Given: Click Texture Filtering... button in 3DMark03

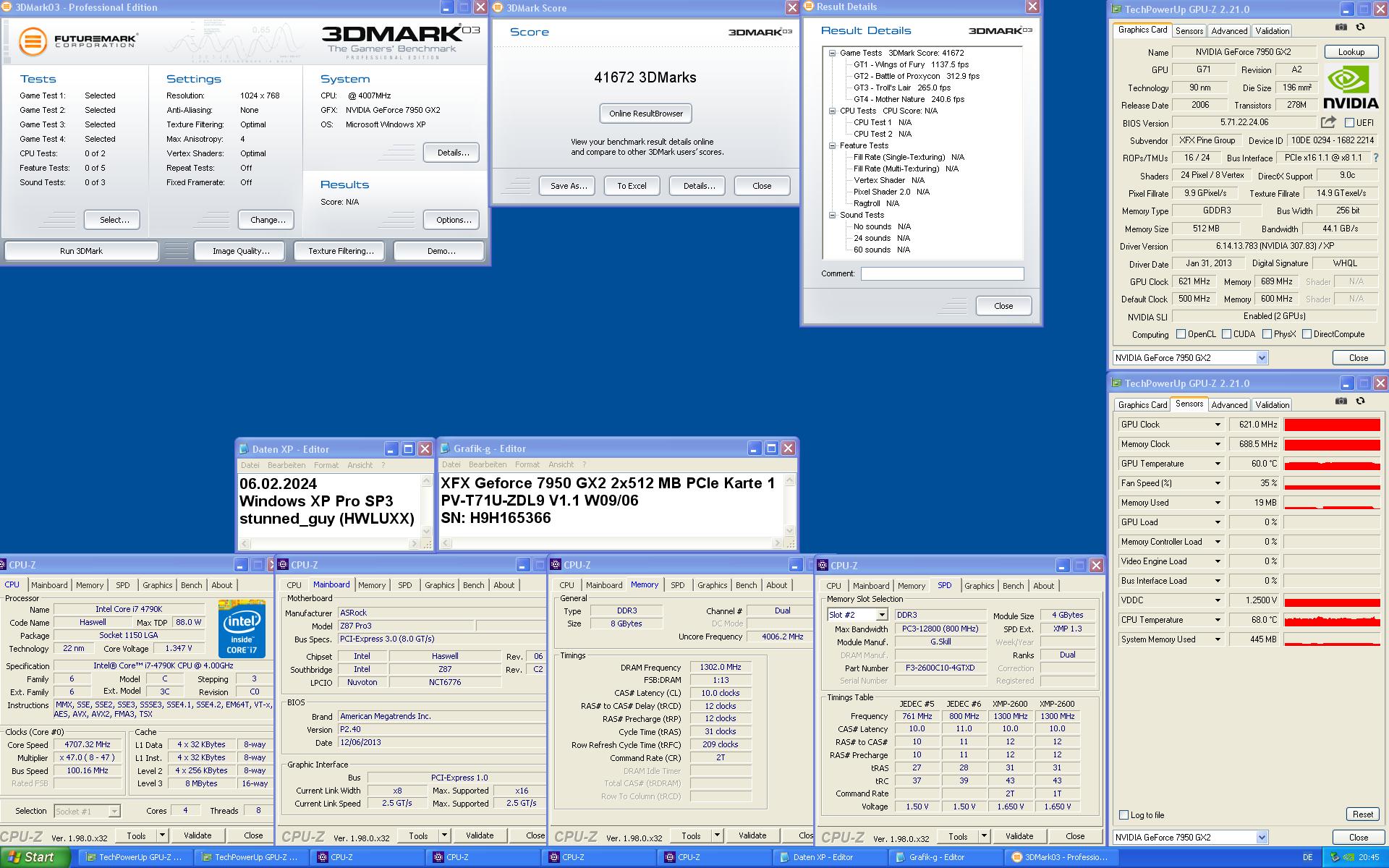Looking at the screenshot, I should click(x=341, y=251).
